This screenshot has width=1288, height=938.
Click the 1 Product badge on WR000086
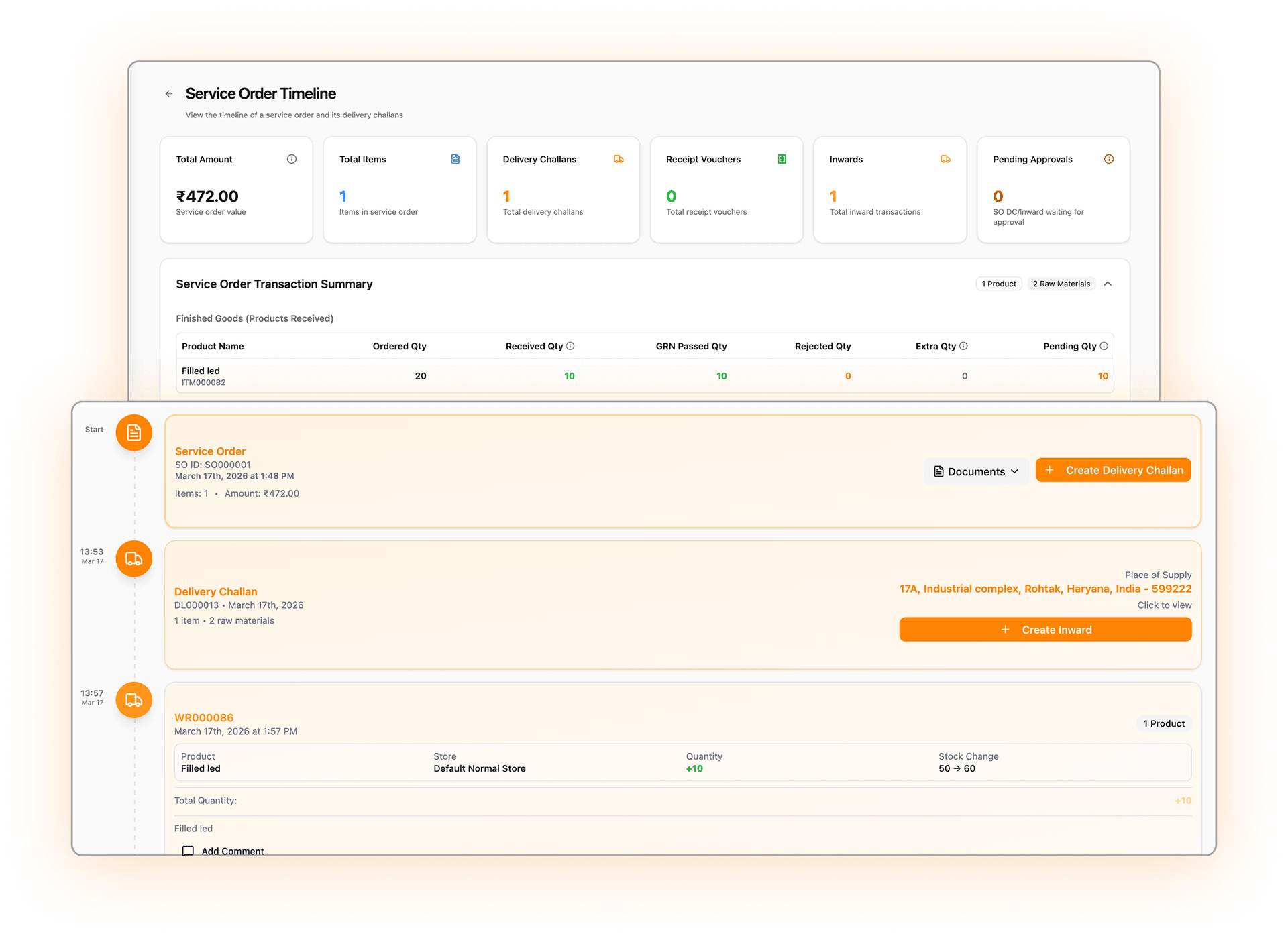click(x=1164, y=723)
